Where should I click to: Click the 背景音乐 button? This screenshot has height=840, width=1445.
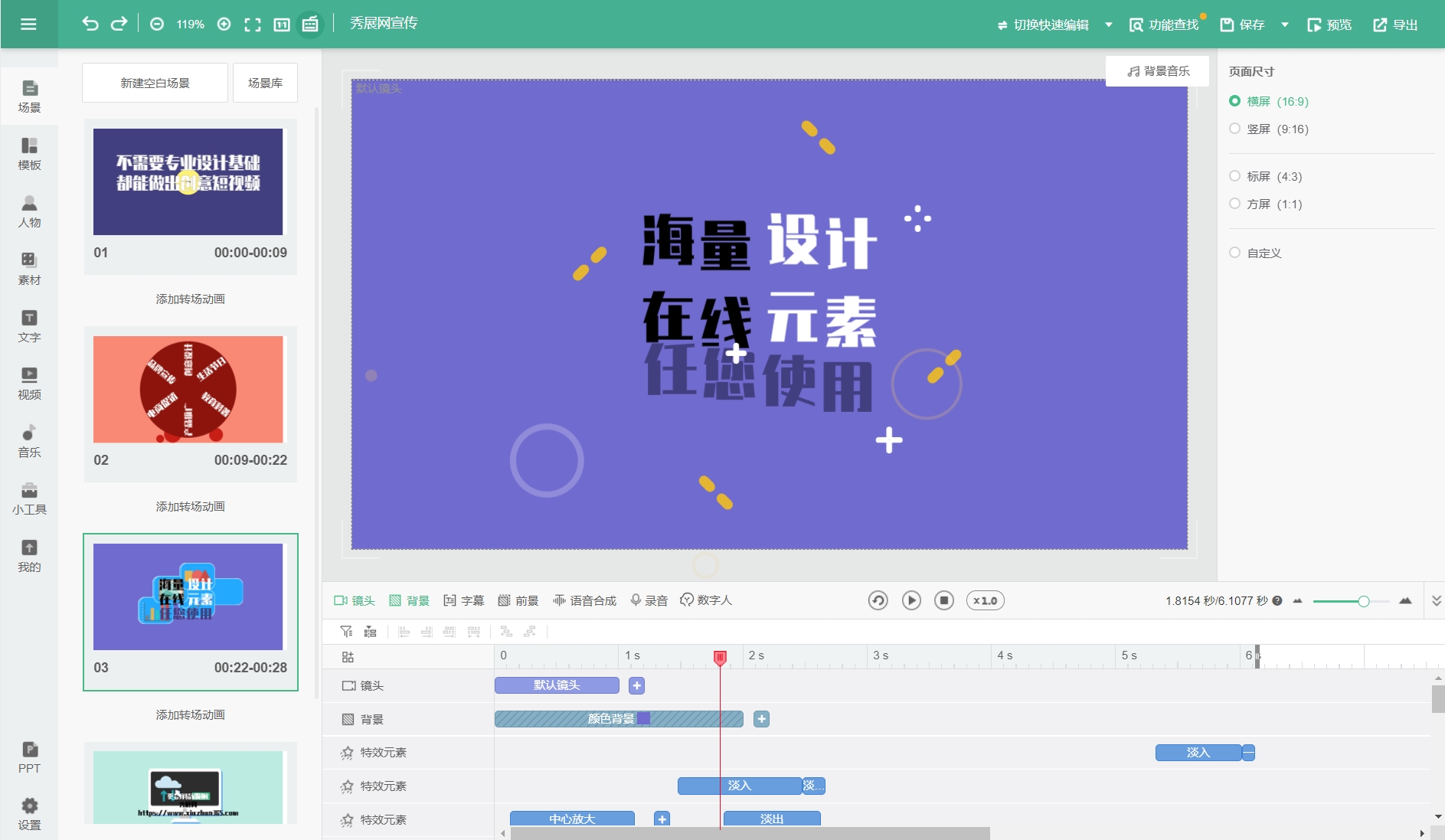[1158, 71]
